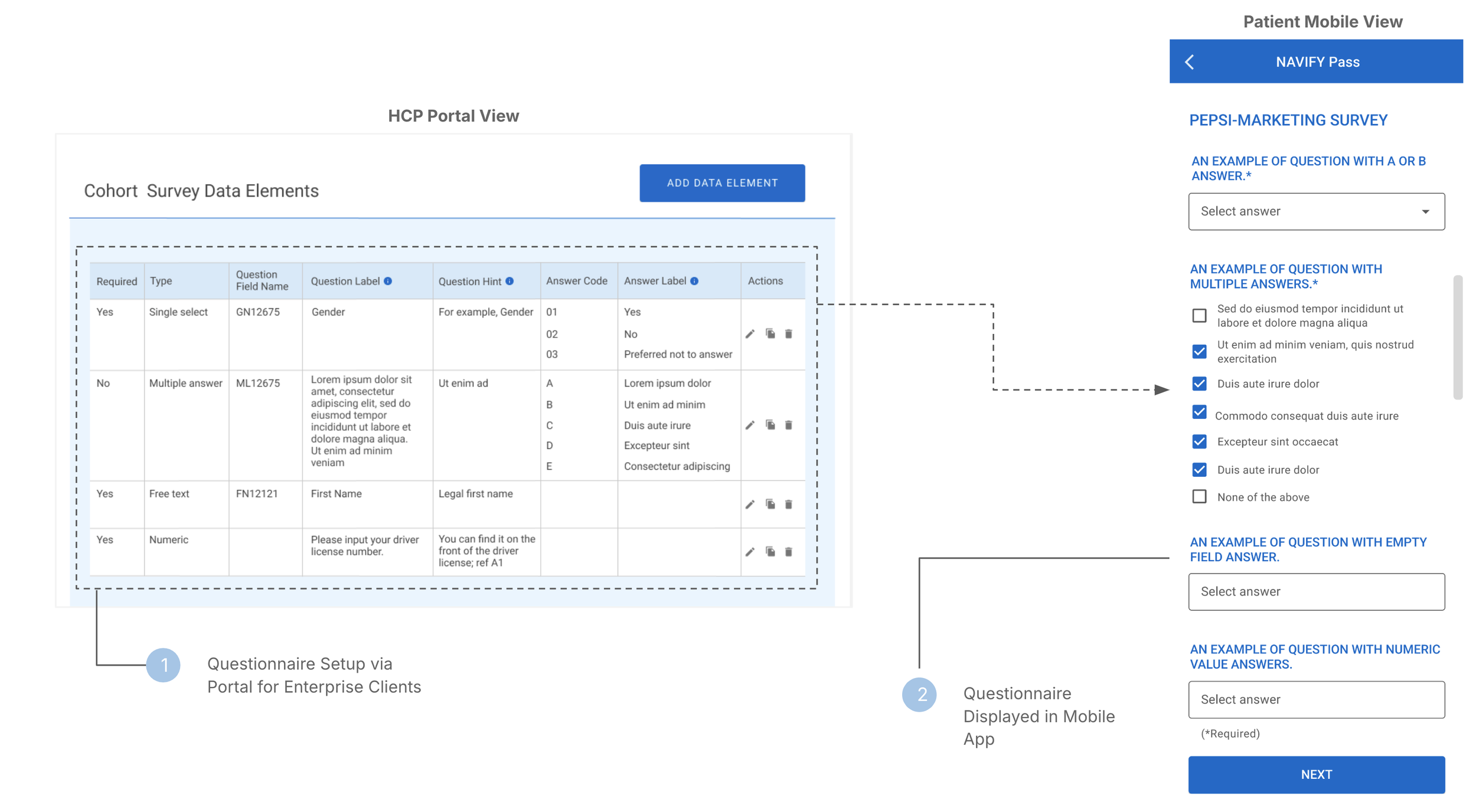Click the mobile view vertical scrollbar
Viewport: 1476px width, 812px height.
click(x=1458, y=338)
